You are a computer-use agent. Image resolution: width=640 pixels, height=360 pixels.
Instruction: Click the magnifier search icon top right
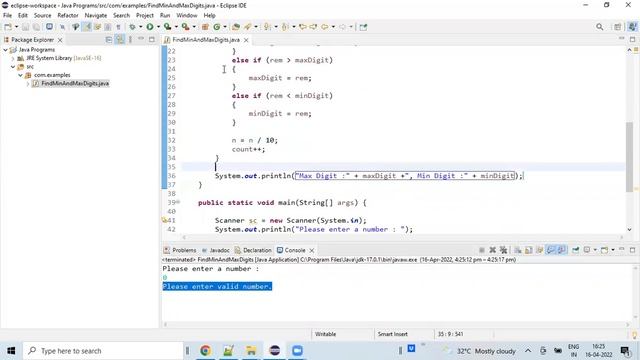click(600, 27)
